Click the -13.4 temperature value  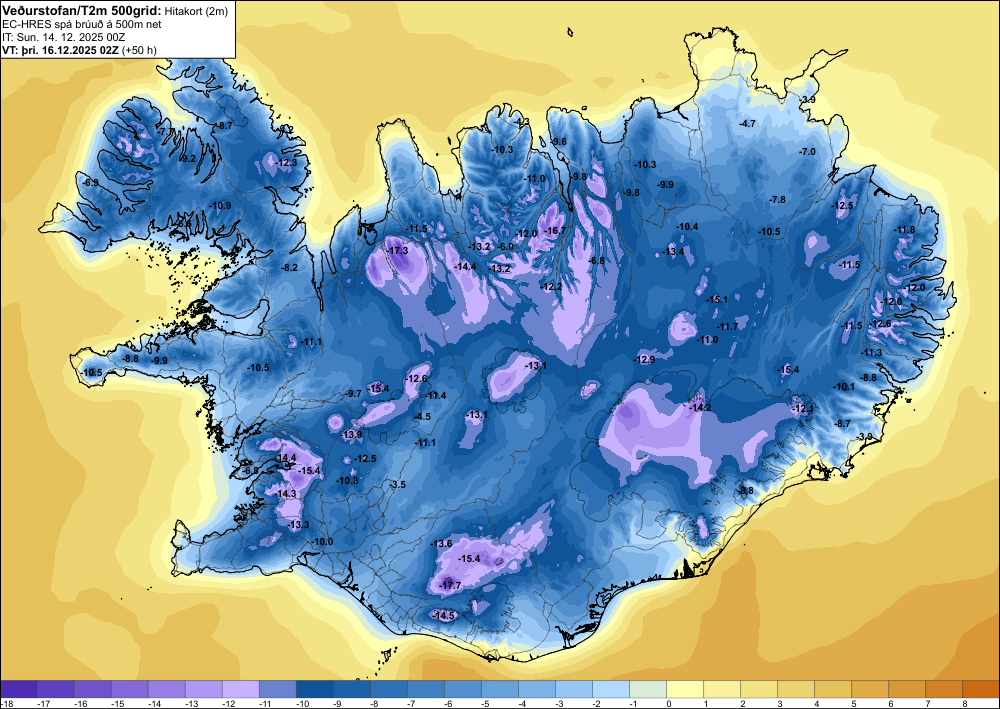click(x=673, y=252)
